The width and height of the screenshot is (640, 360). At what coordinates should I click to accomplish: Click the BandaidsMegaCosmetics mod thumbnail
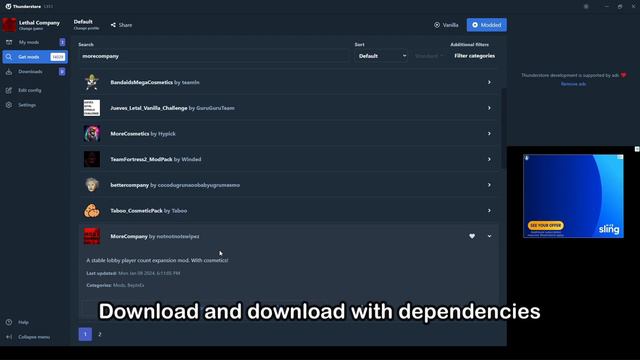pyautogui.click(x=92, y=82)
